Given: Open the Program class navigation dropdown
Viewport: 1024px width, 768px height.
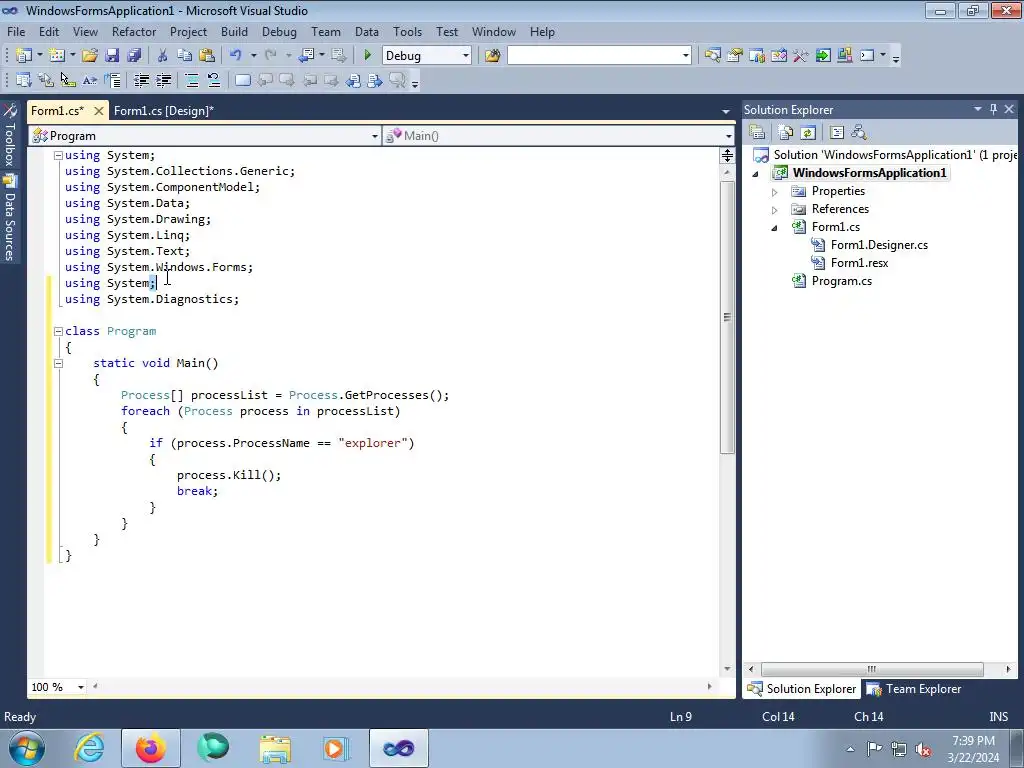Looking at the screenshot, I should [374, 136].
